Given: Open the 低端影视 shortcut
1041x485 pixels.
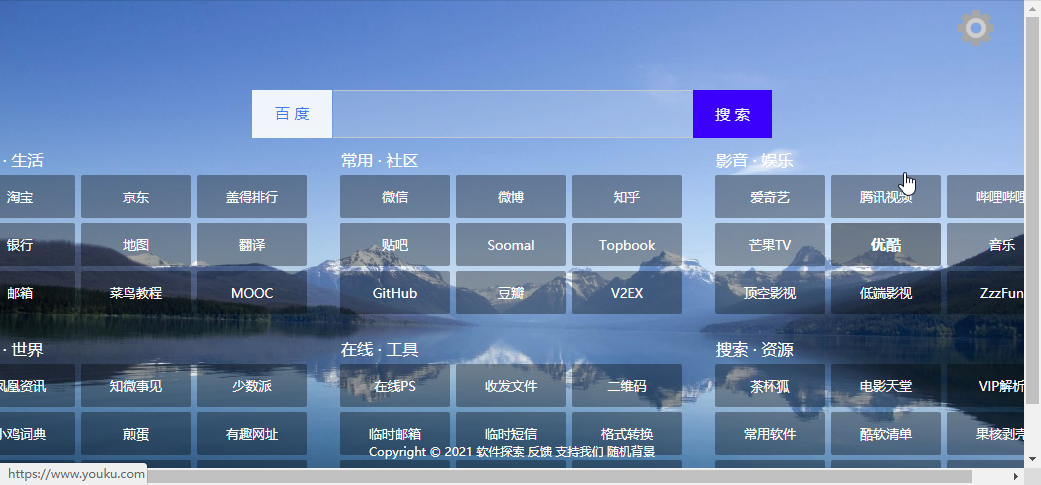Looking at the screenshot, I should tap(886, 293).
